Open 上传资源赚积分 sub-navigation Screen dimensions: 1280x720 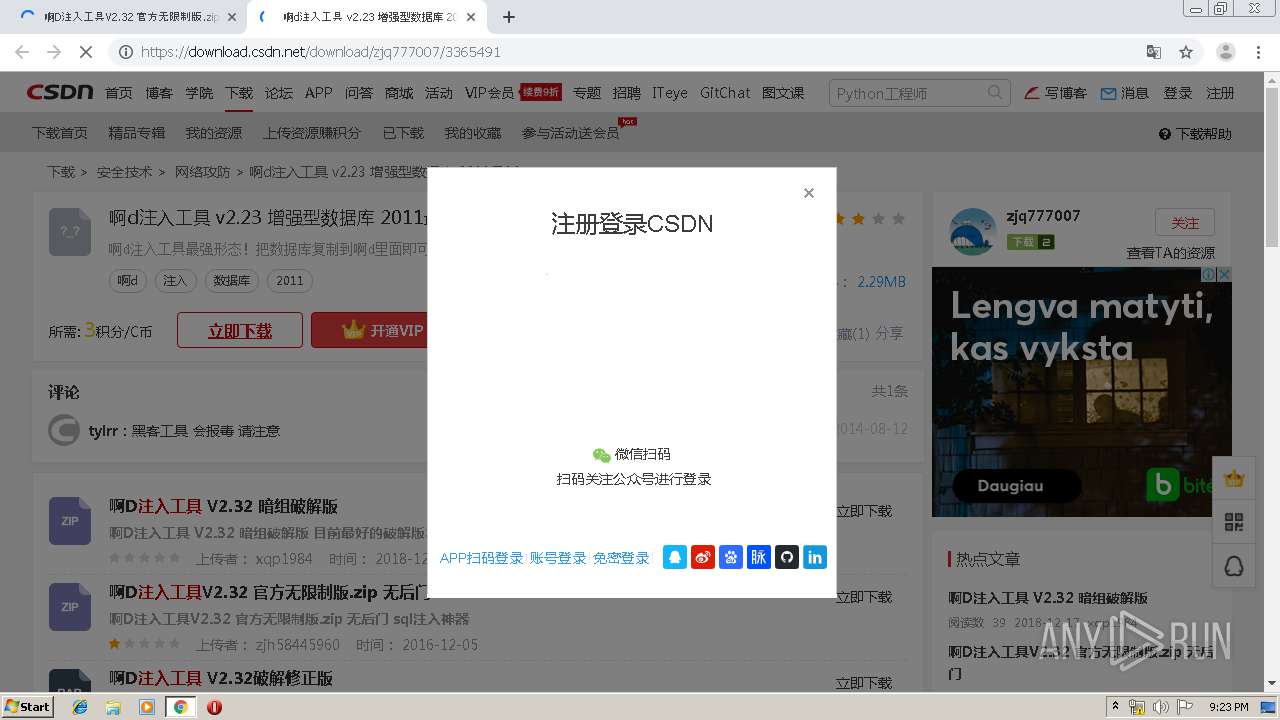(x=312, y=133)
